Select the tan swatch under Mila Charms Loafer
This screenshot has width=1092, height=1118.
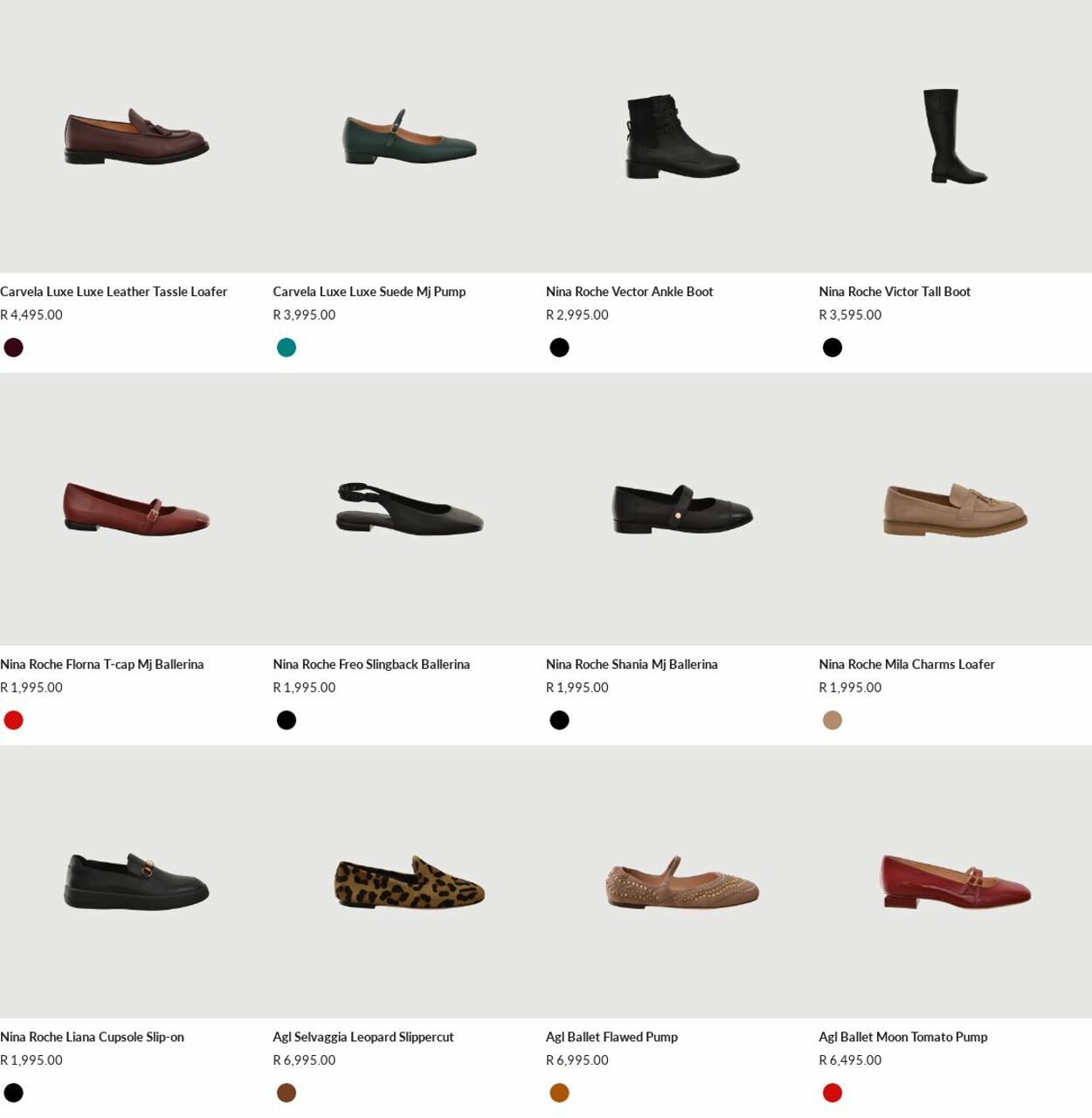pos(833,721)
